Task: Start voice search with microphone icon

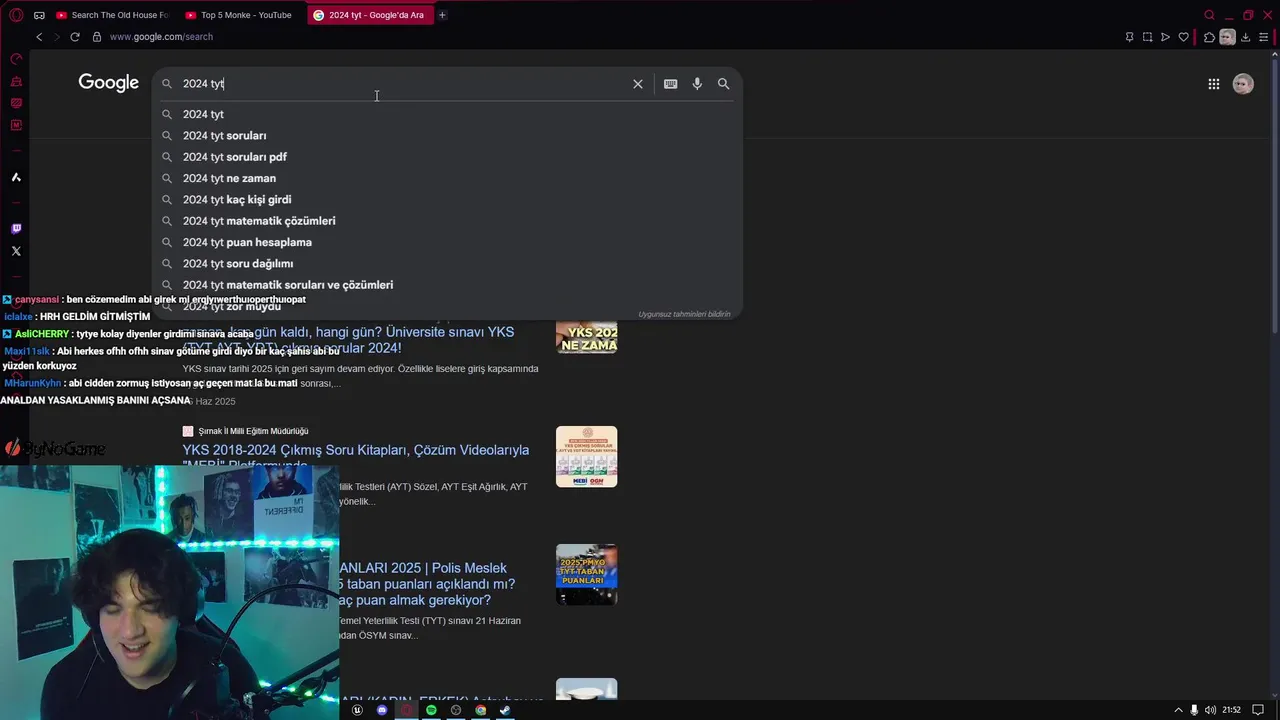Action: (697, 84)
